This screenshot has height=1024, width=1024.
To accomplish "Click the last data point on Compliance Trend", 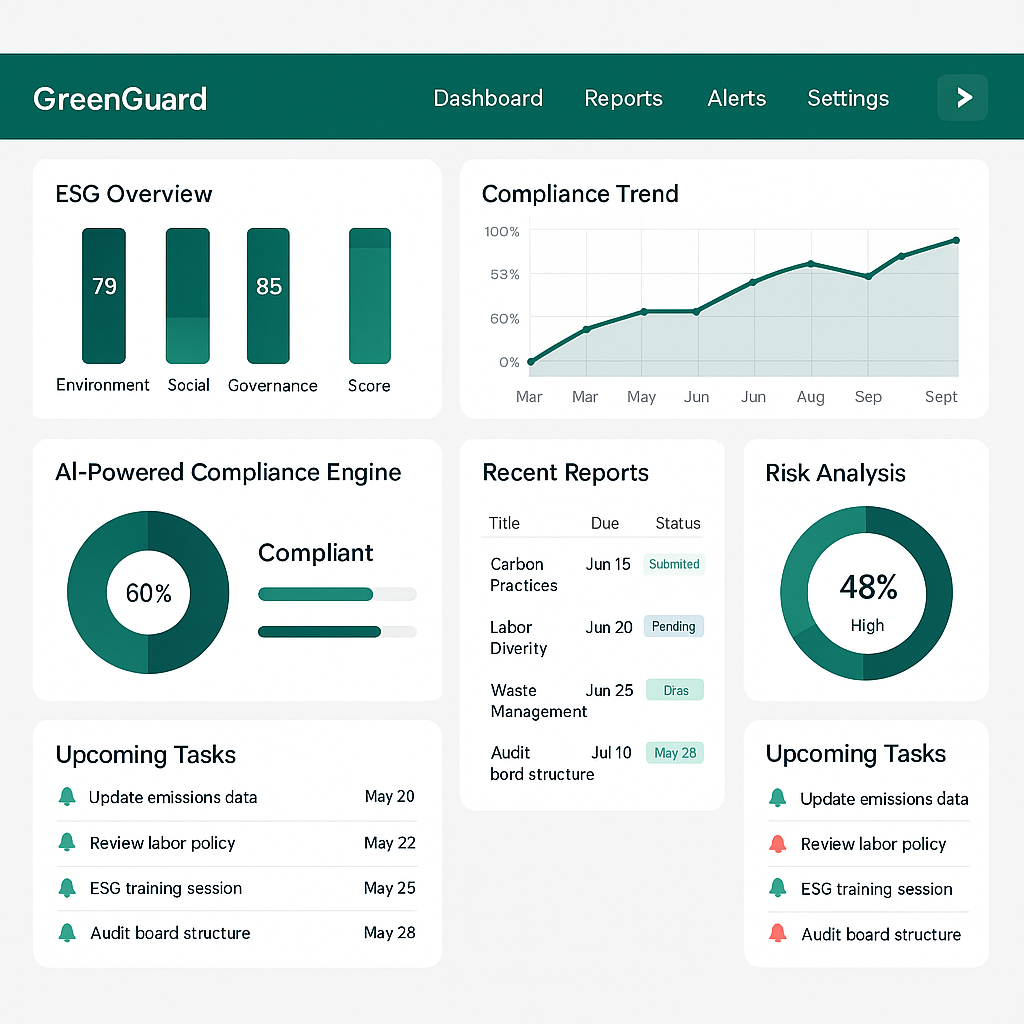I will click(x=956, y=240).
